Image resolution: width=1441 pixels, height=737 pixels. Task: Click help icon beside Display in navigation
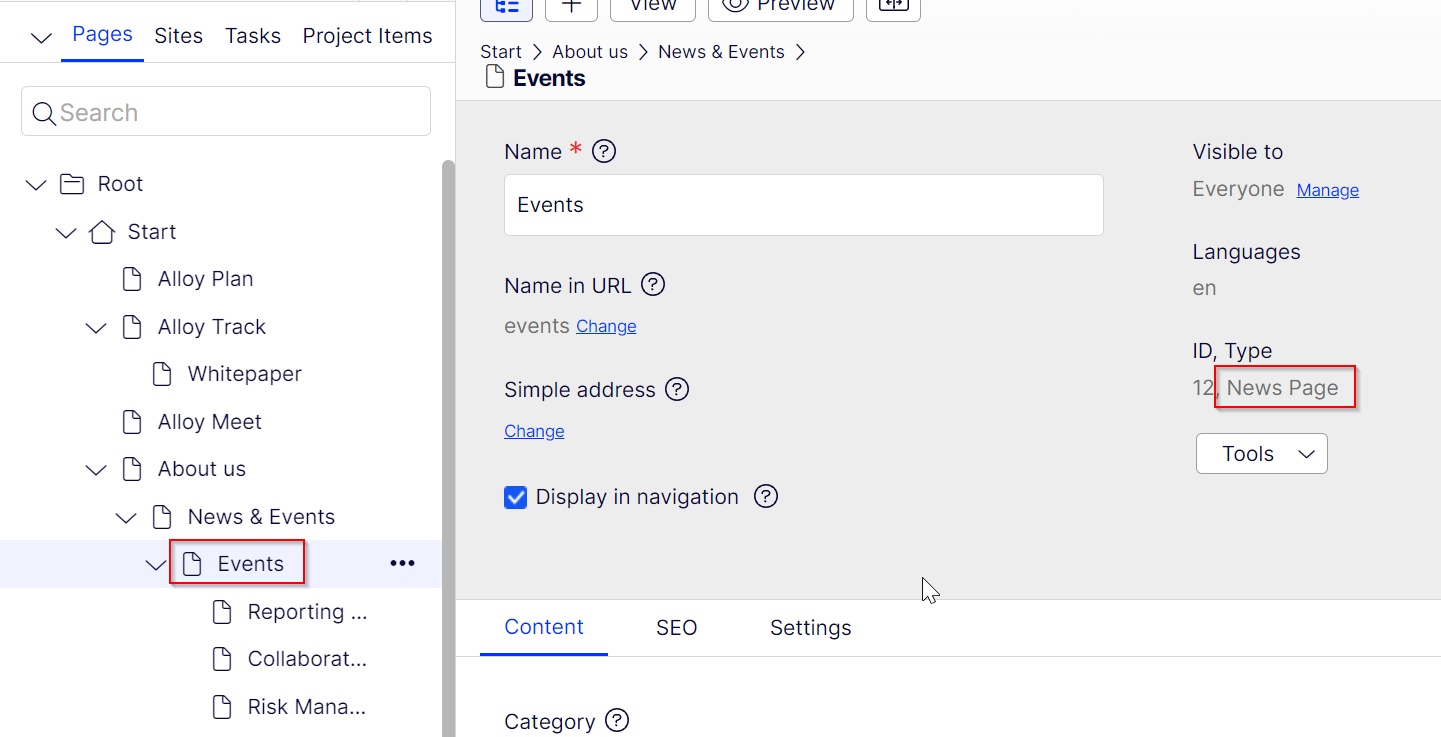(x=766, y=497)
